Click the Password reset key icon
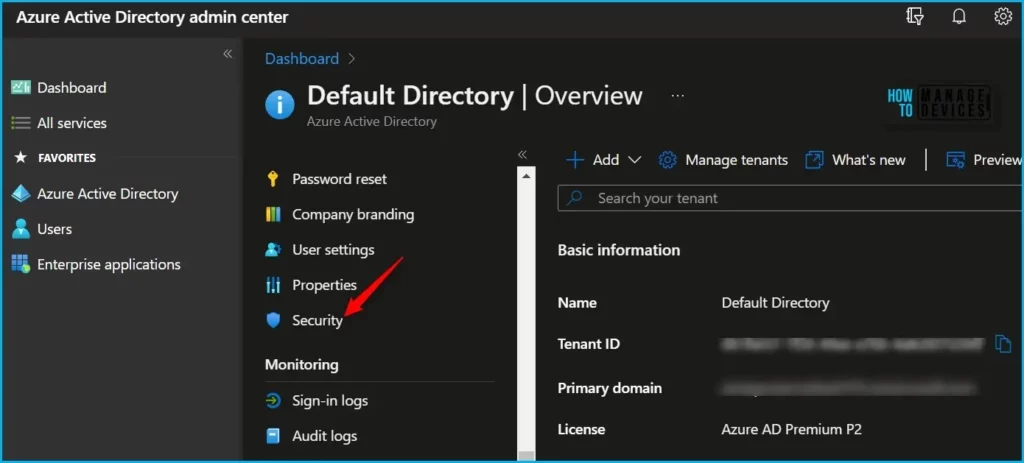1024x463 pixels. tap(273, 179)
